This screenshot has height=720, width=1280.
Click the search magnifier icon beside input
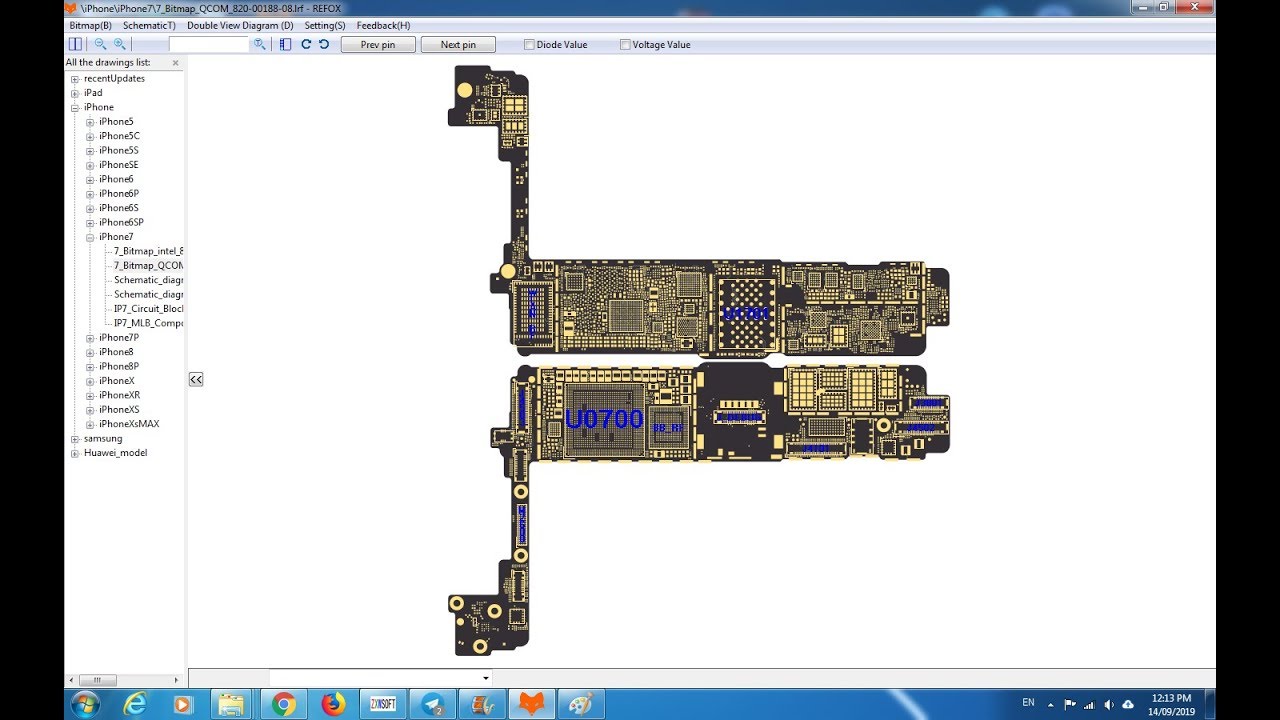point(260,44)
